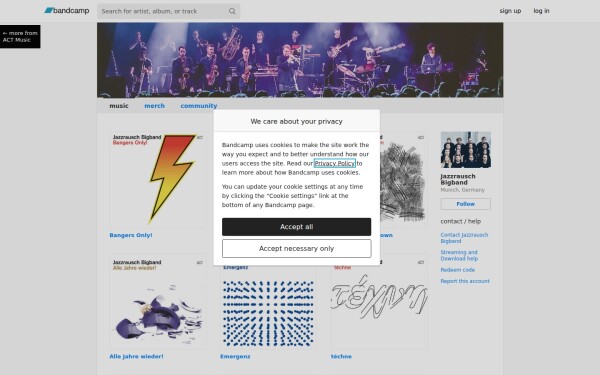600x375 pixels.
Task: Click the band concert banner image
Action: (x=300, y=60)
